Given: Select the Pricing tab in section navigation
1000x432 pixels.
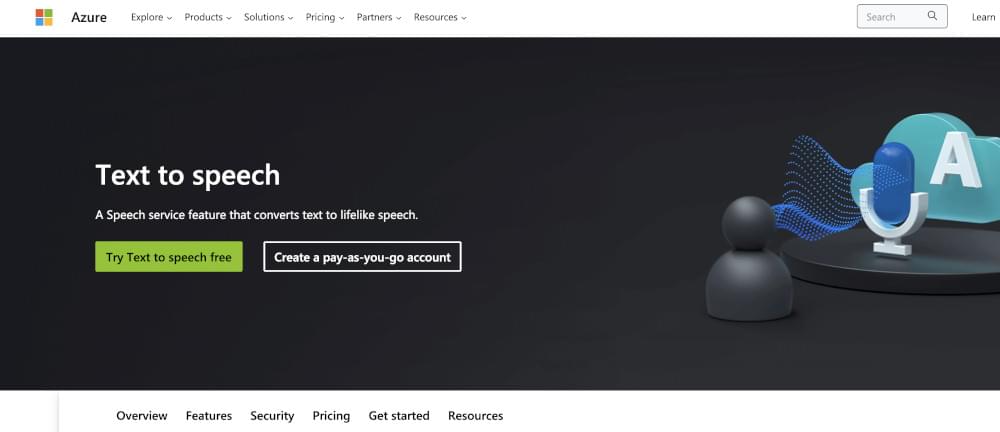Looking at the screenshot, I should pyautogui.click(x=331, y=415).
